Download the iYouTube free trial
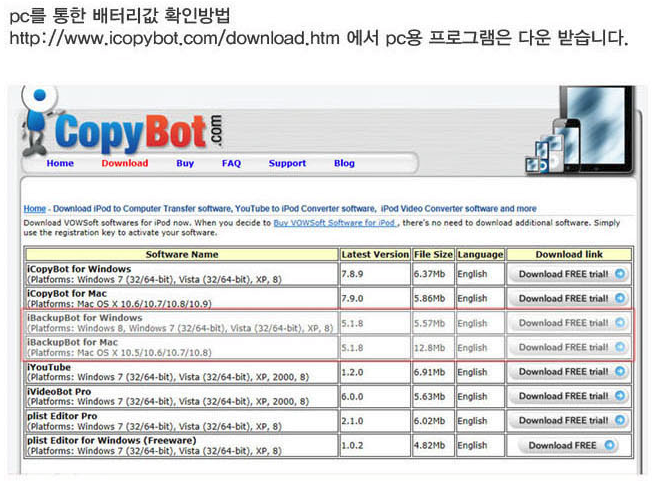 click(569, 372)
